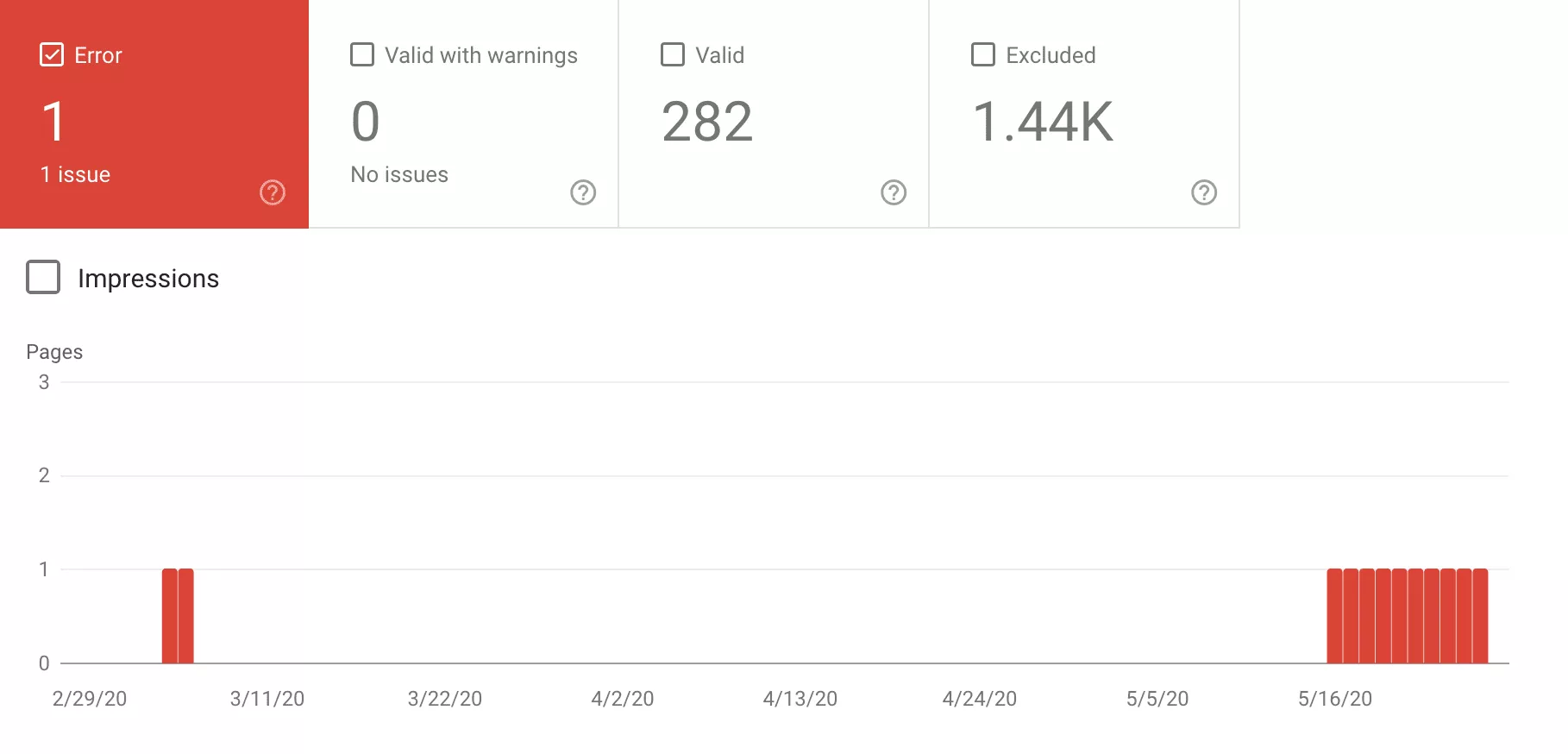Viewport: 1568px width, 754px height.
Task: Enable the Excluded status checkbox
Action: [x=982, y=54]
